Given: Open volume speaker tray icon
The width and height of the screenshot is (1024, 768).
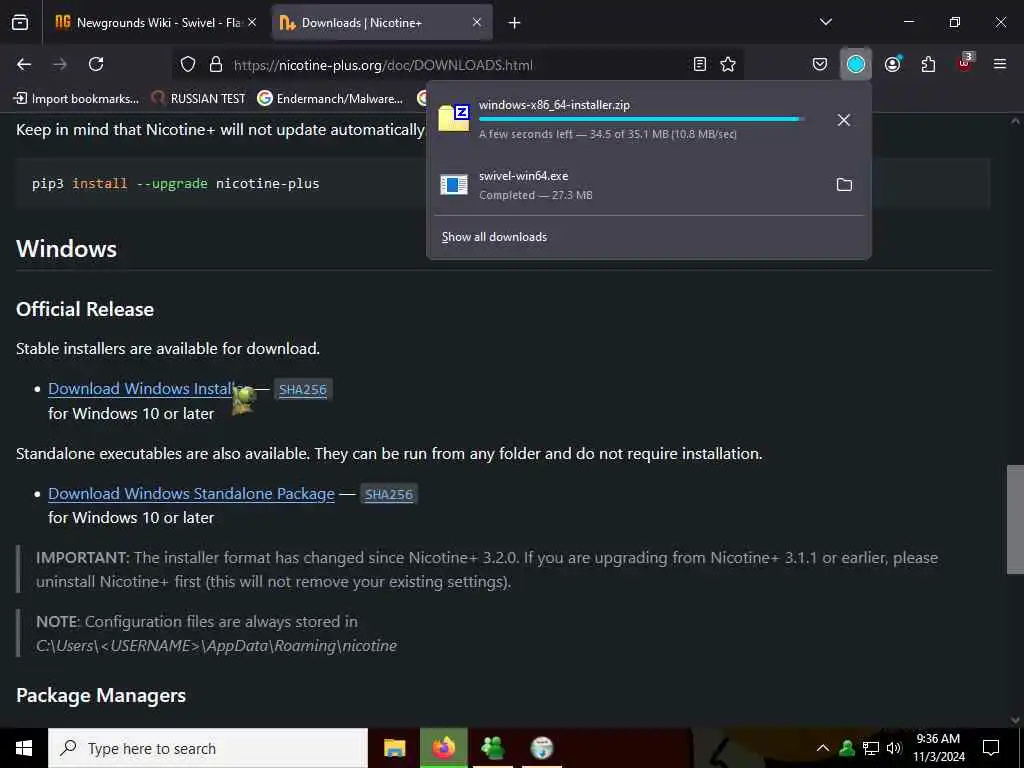Looking at the screenshot, I should 894,748.
